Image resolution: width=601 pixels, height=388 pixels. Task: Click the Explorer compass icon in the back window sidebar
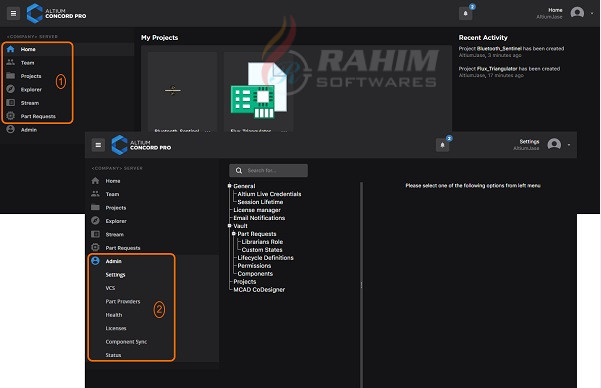10,89
